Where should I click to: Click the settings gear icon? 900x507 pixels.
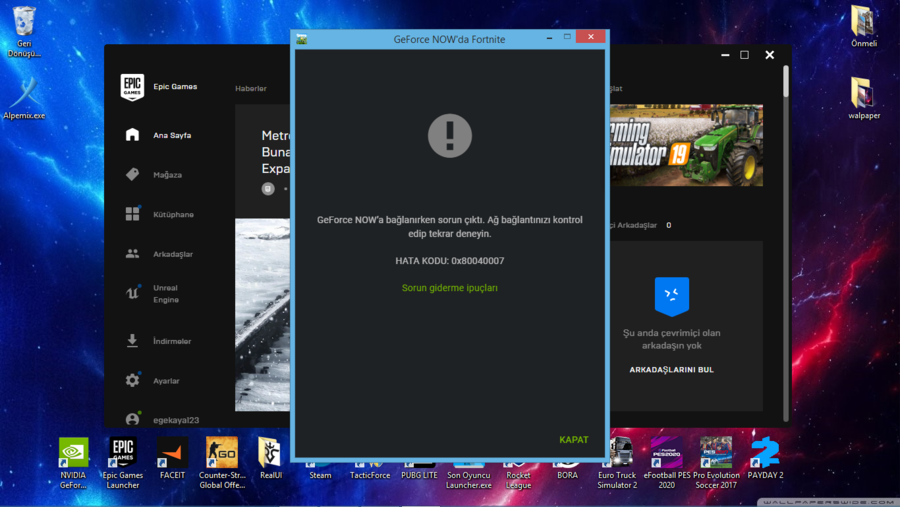coord(132,380)
